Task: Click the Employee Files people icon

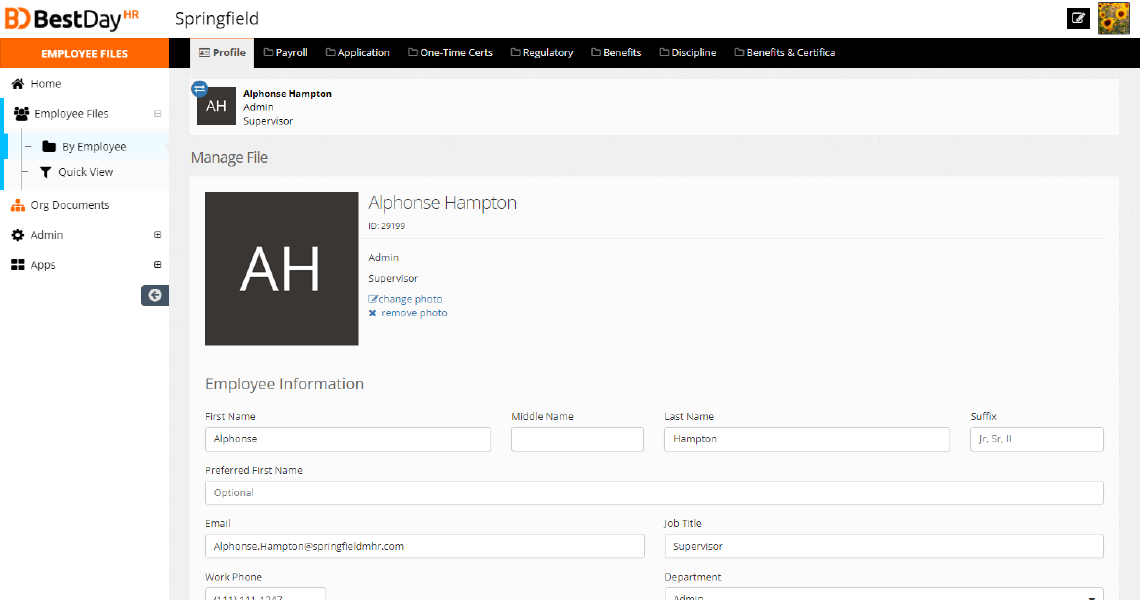Action: (x=22, y=113)
